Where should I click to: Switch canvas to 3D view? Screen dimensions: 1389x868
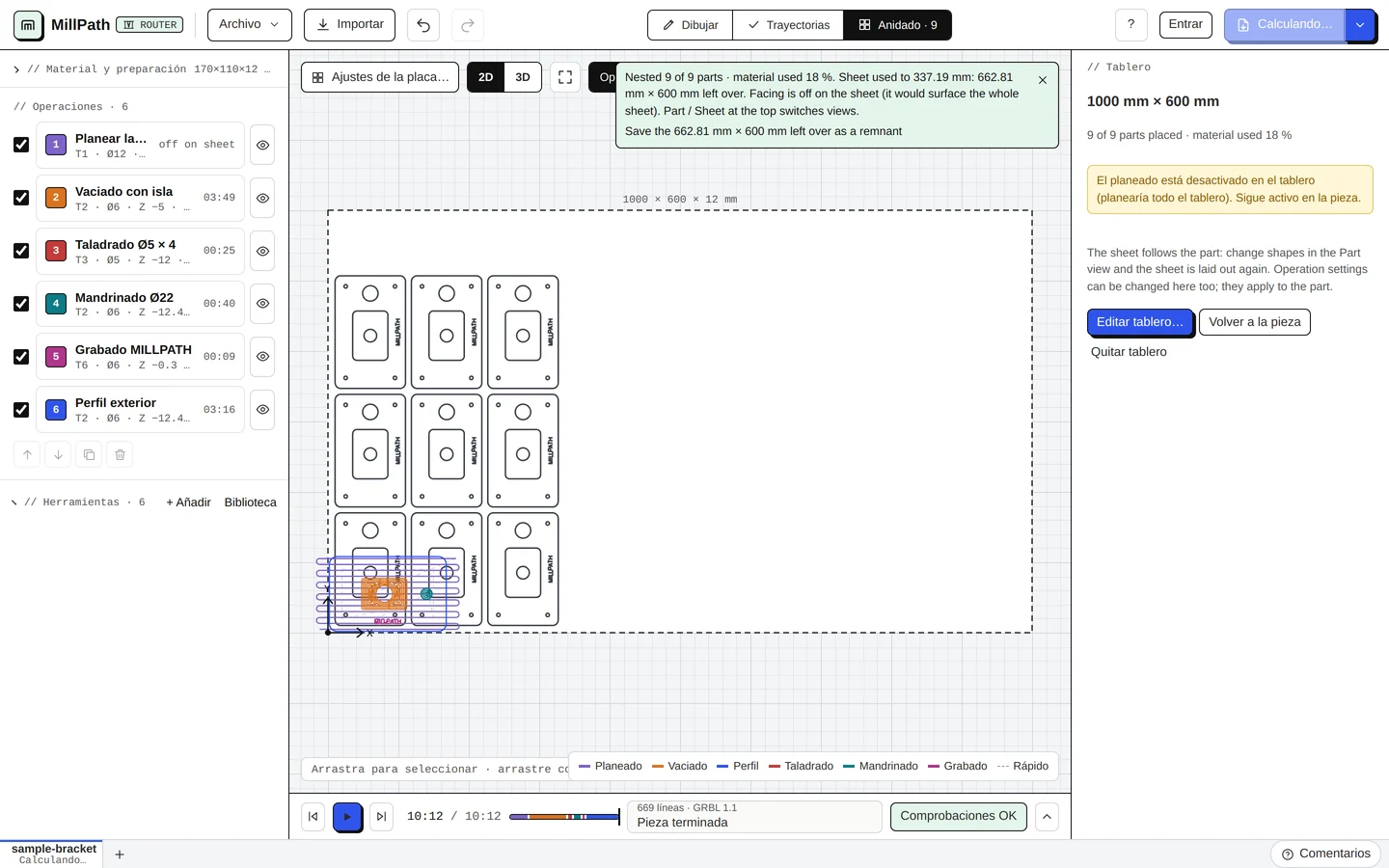523,77
